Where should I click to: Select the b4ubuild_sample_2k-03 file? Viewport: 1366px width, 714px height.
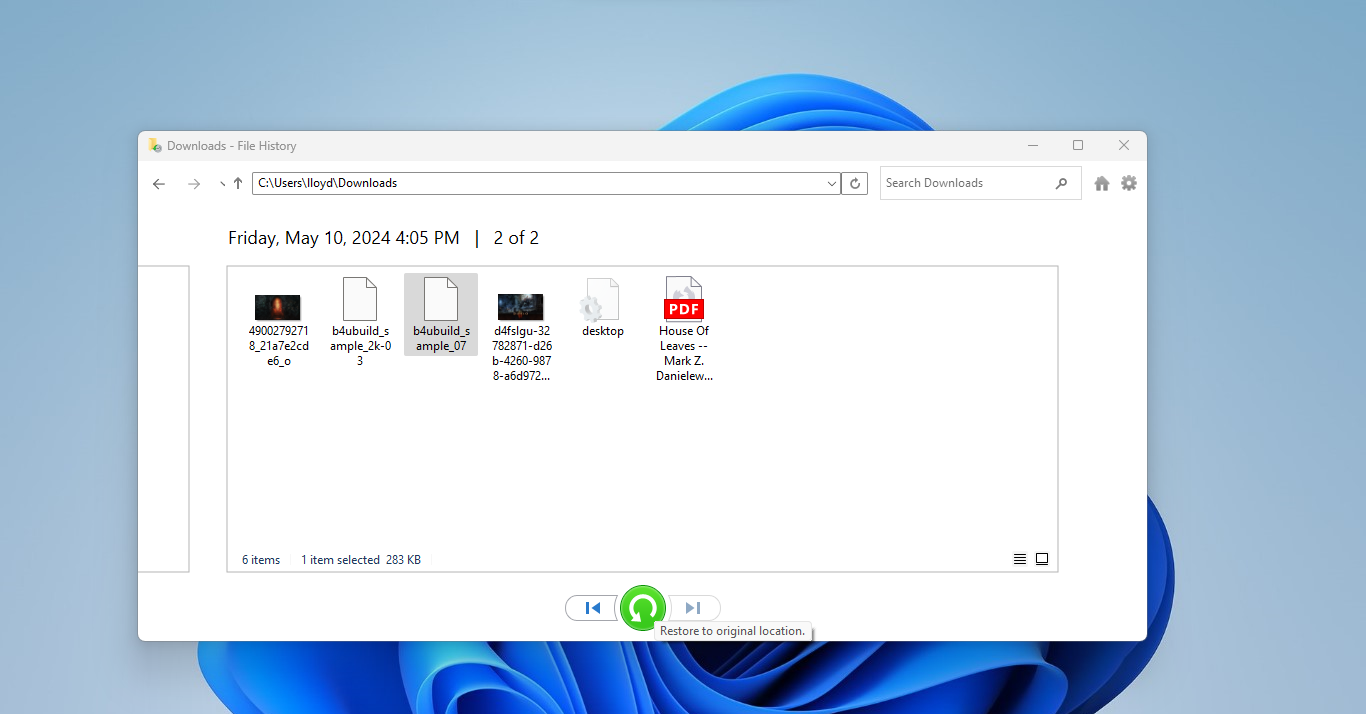point(360,322)
